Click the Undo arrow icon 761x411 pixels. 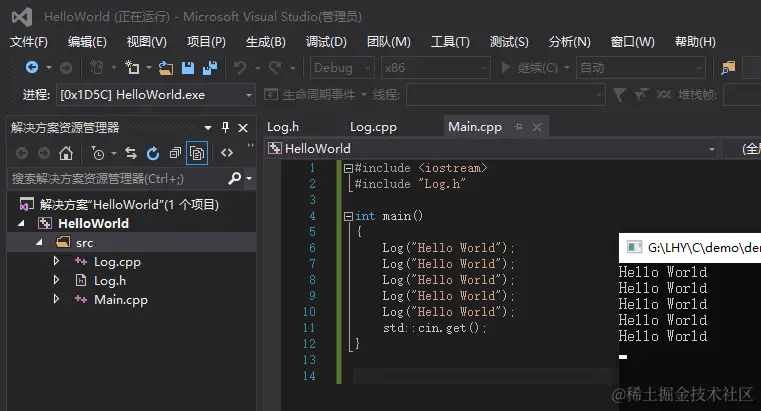tap(240, 67)
